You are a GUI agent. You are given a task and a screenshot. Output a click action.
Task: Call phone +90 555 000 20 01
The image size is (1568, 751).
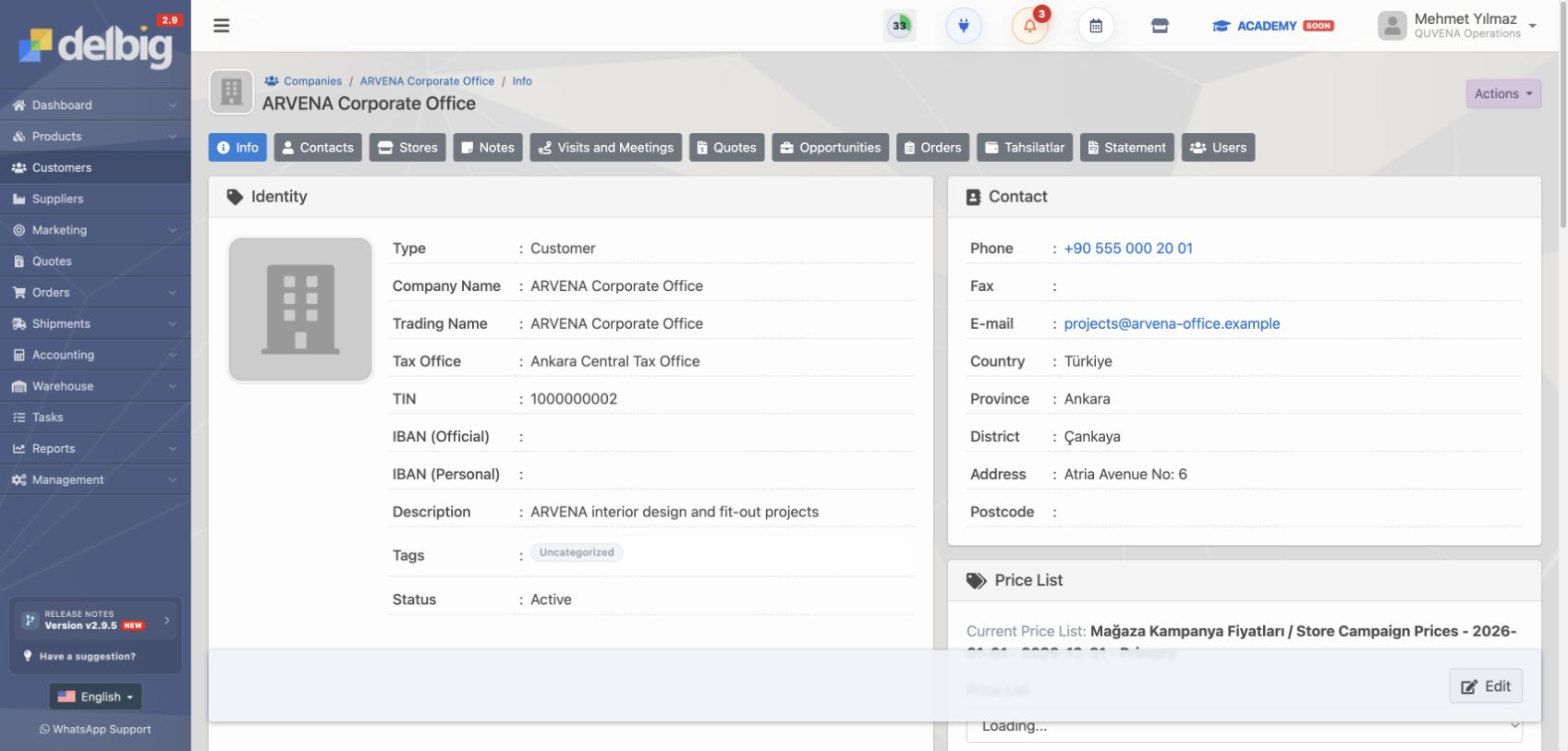1128,248
